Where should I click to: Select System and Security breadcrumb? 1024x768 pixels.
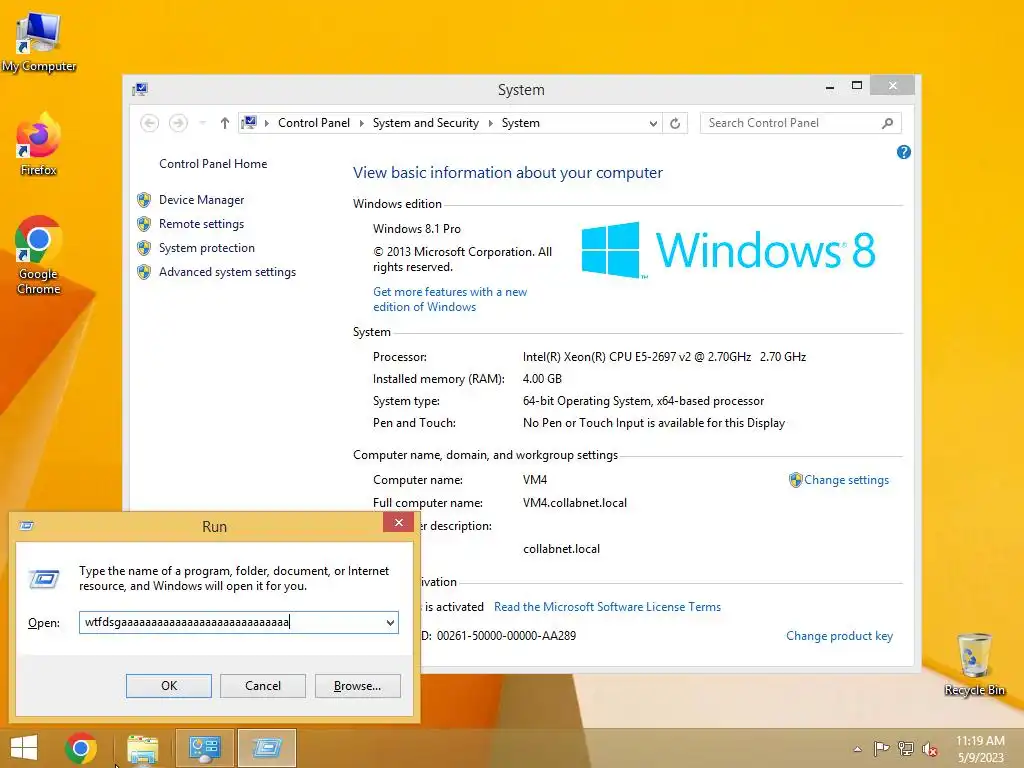tap(425, 123)
